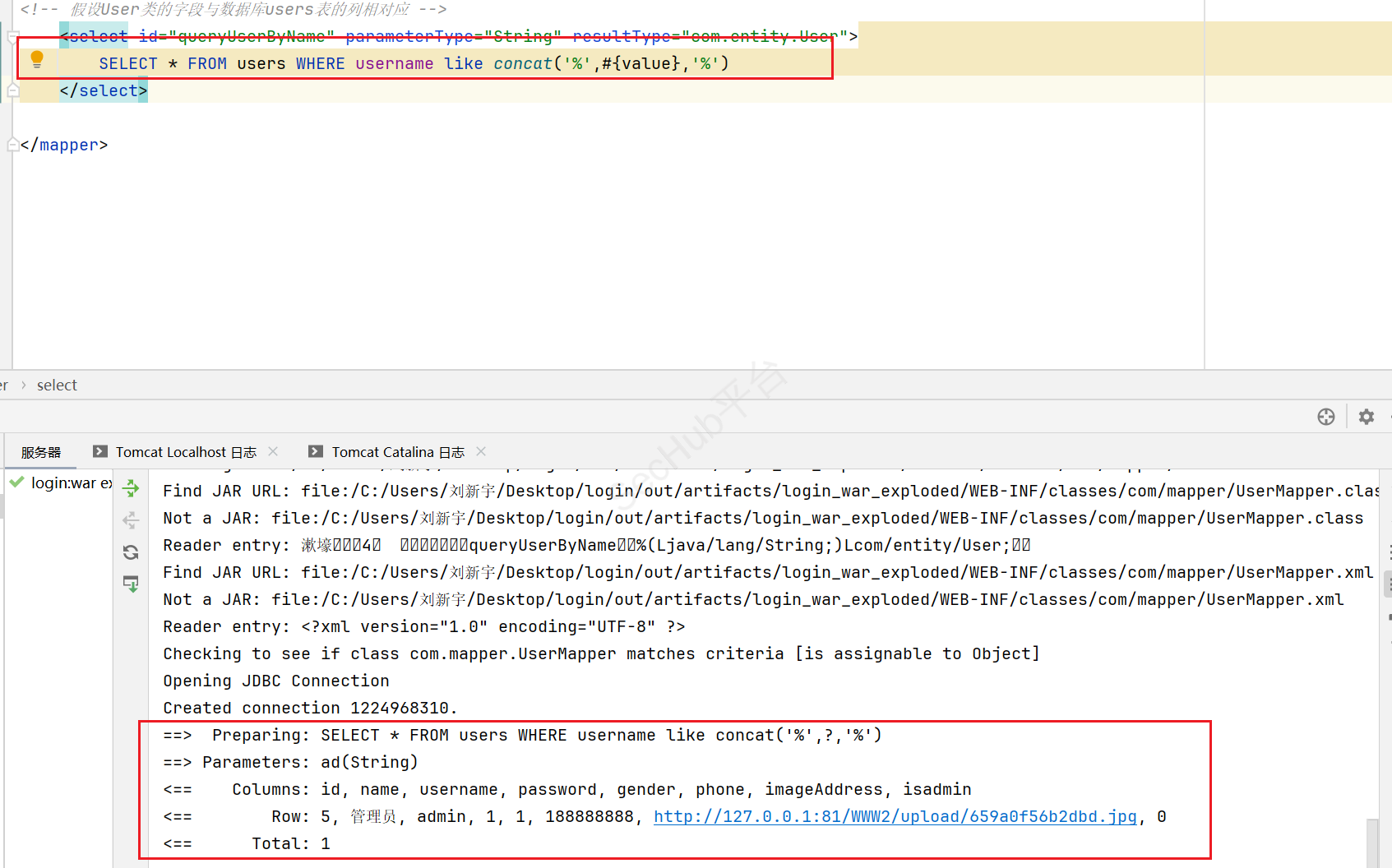Image resolution: width=1392 pixels, height=868 pixels.
Task: Open the Tomcat Catalina 日志 tab
Action: point(398,452)
